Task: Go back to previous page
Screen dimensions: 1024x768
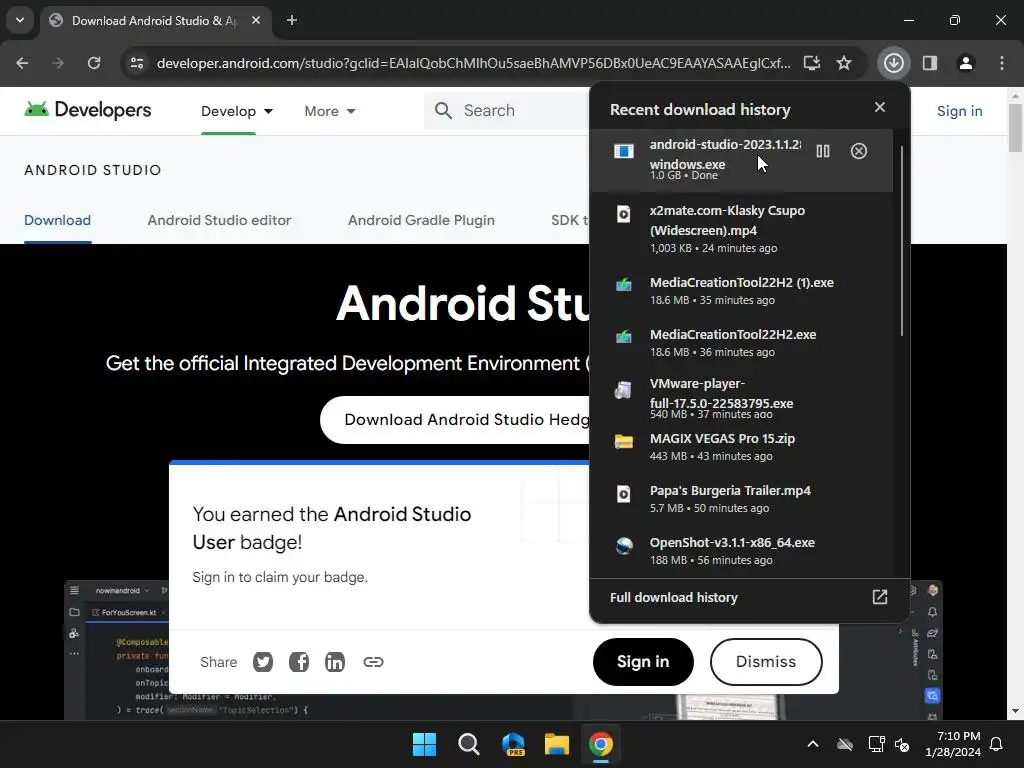Action: click(22, 63)
